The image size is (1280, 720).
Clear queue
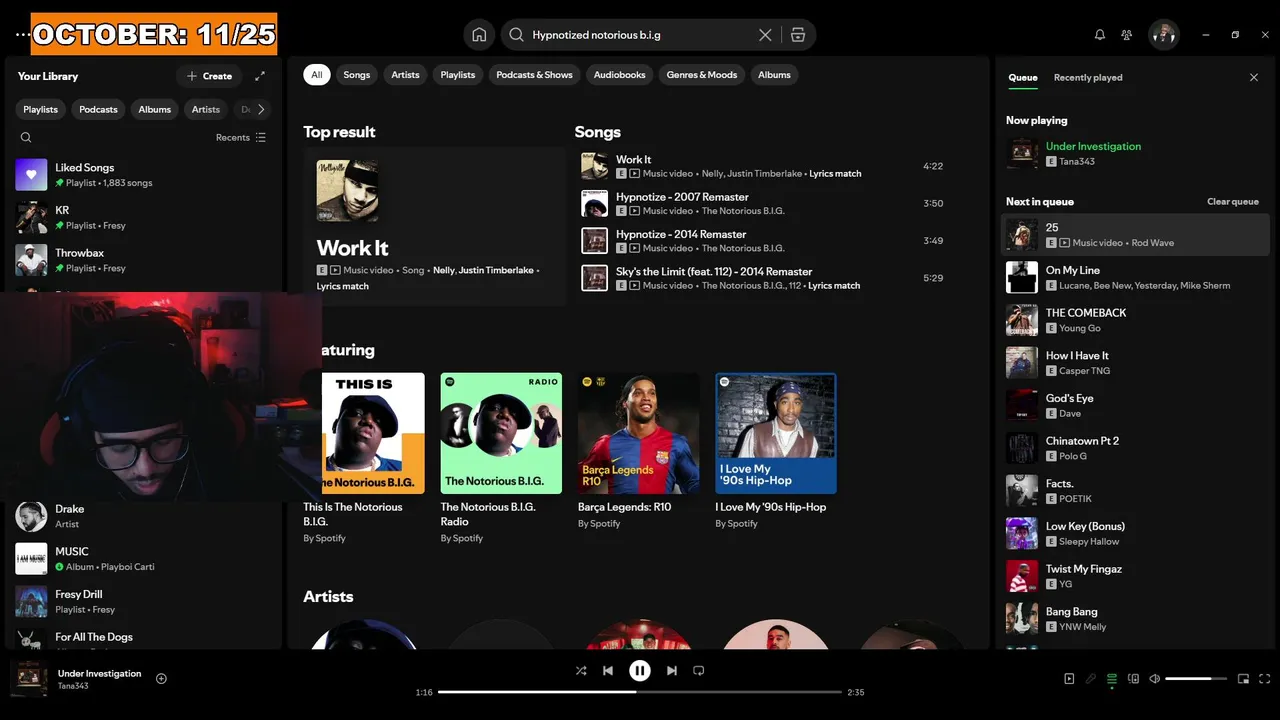(x=1233, y=202)
